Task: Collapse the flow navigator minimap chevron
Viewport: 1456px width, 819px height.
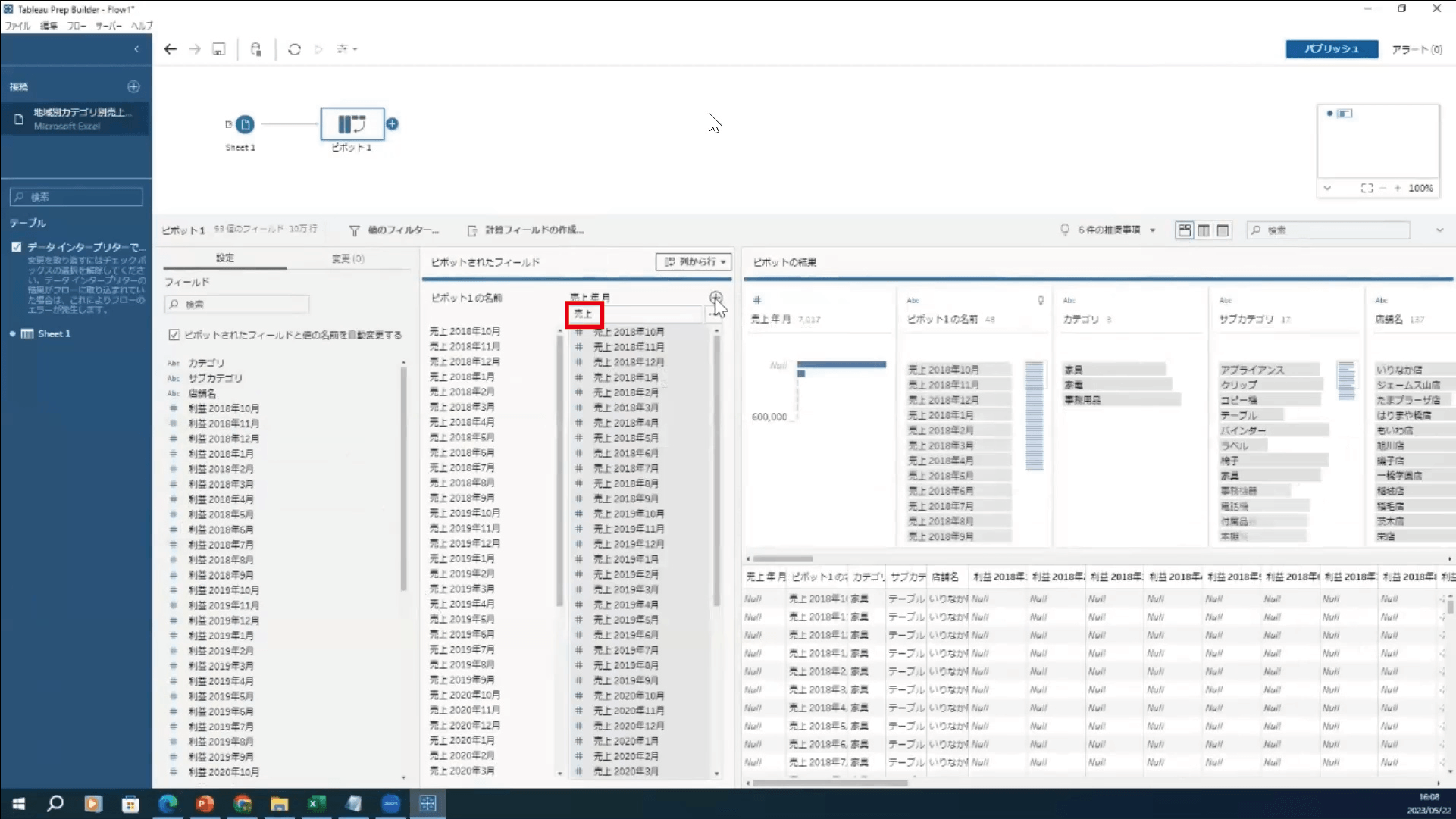Action: pyautogui.click(x=1327, y=188)
